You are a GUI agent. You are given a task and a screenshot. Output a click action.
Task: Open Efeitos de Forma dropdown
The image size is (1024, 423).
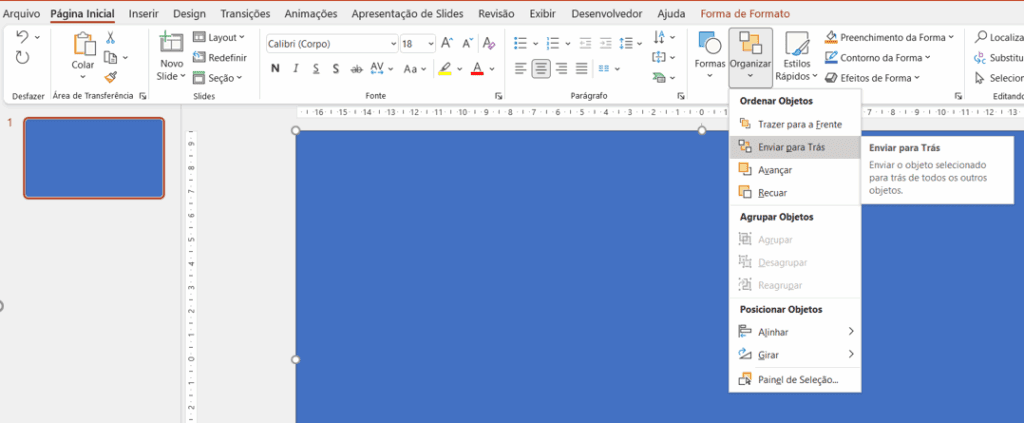[872, 78]
